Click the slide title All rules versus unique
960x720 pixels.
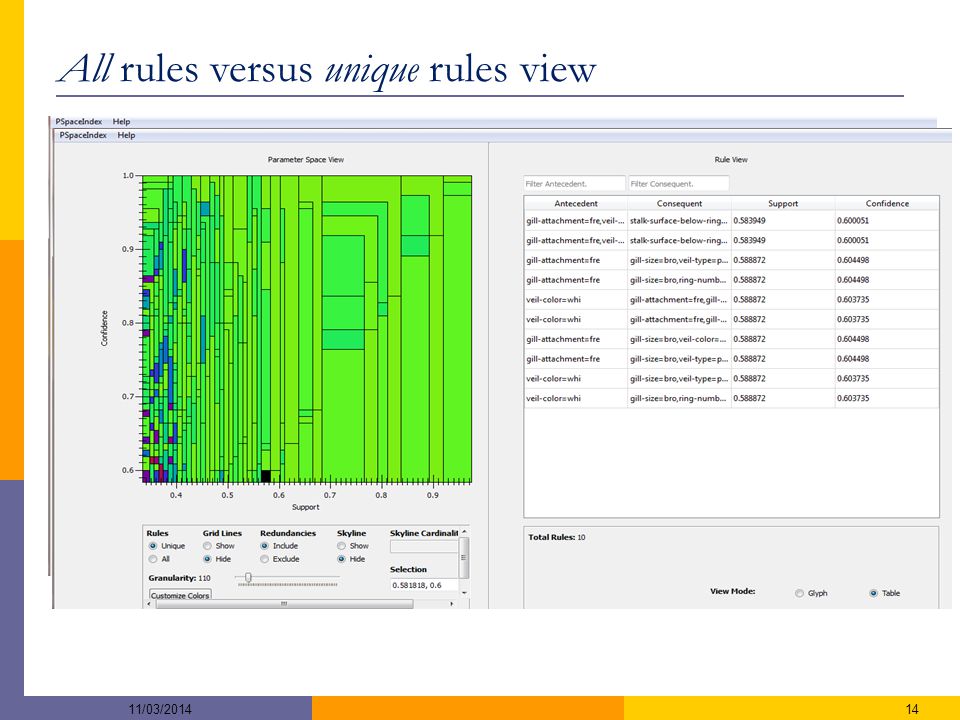click(327, 69)
